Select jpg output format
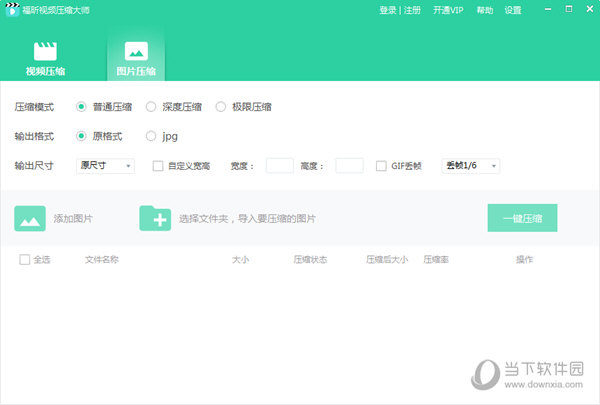Image resolution: width=600 pixels, height=405 pixels. coord(151,136)
